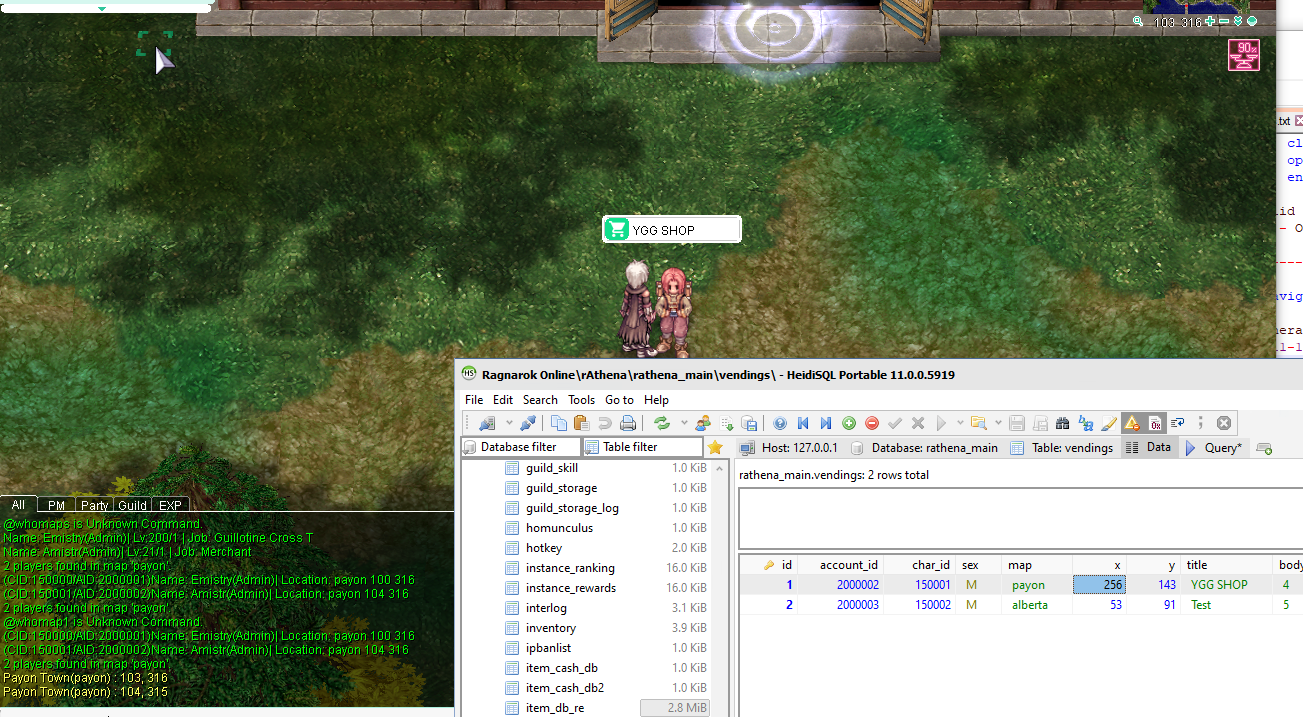1303x717 pixels.
Task: Open the Go to menu in HeidiSQL
Action: pos(619,400)
